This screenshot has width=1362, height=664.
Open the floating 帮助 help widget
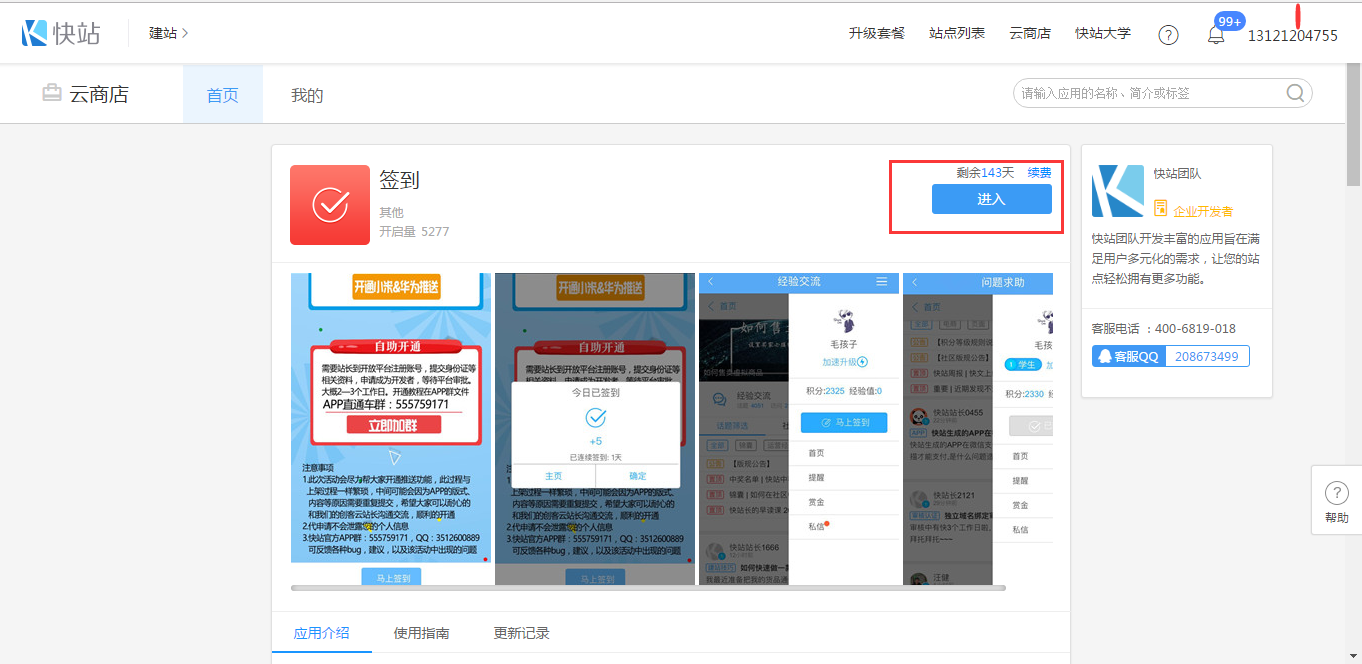(x=1336, y=501)
